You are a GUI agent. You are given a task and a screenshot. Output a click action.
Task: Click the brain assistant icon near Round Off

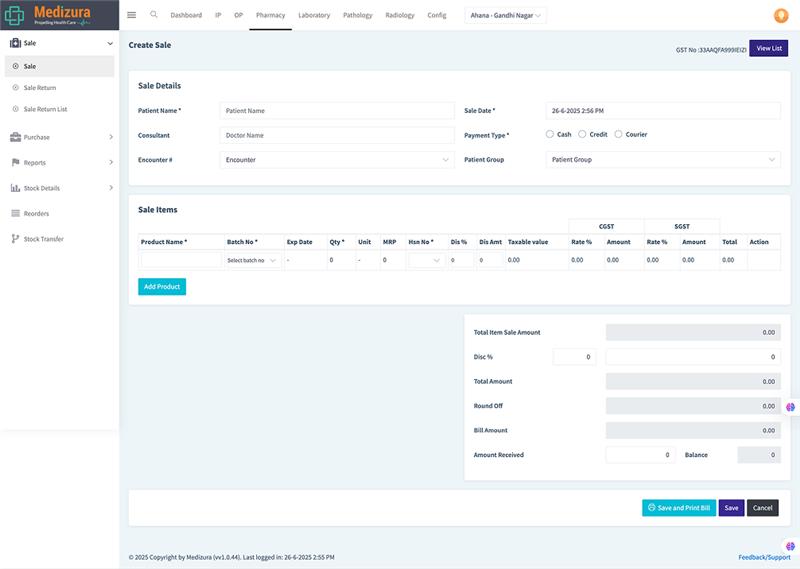point(790,407)
